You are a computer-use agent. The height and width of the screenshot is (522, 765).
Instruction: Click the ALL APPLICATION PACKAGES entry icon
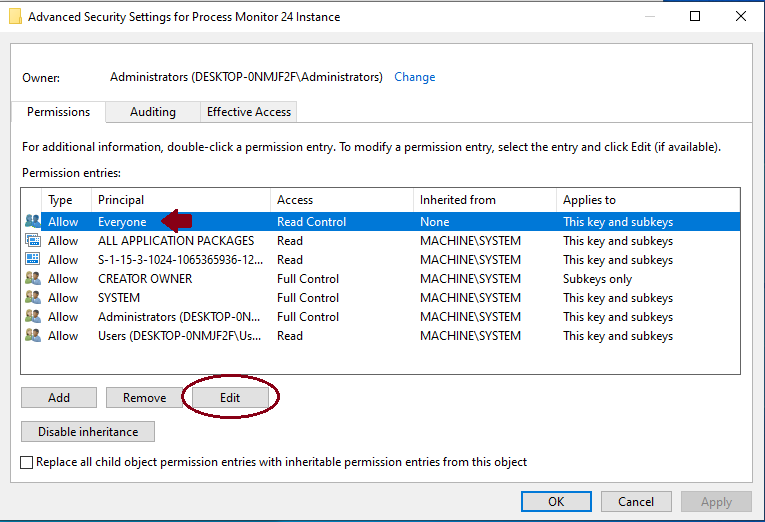tap(32, 241)
